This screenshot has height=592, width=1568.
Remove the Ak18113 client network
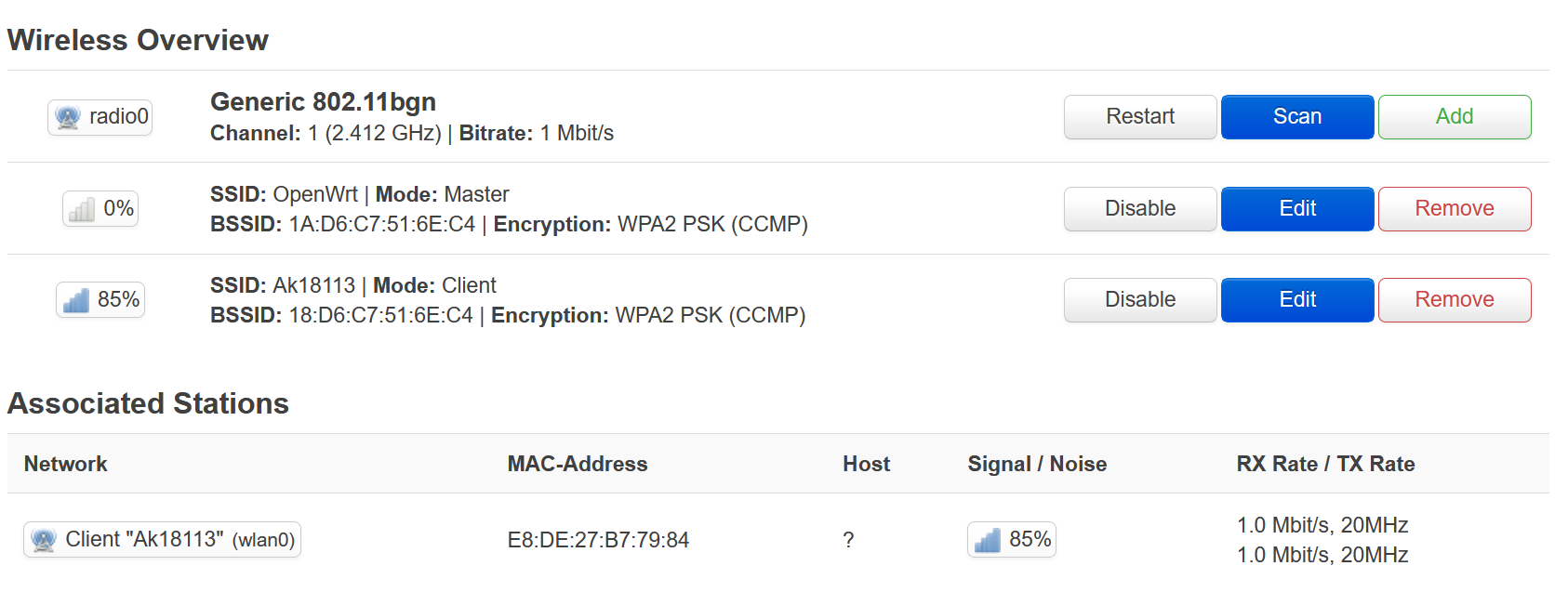(x=1455, y=300)
